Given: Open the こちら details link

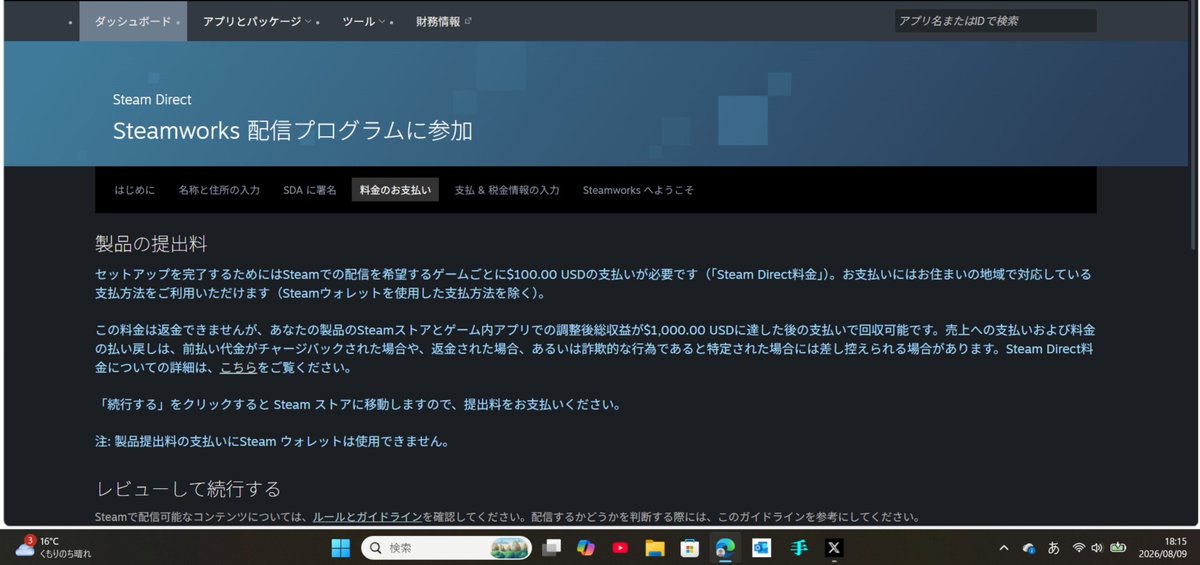Looking at the screenshot, I should (x=238, y=367).
